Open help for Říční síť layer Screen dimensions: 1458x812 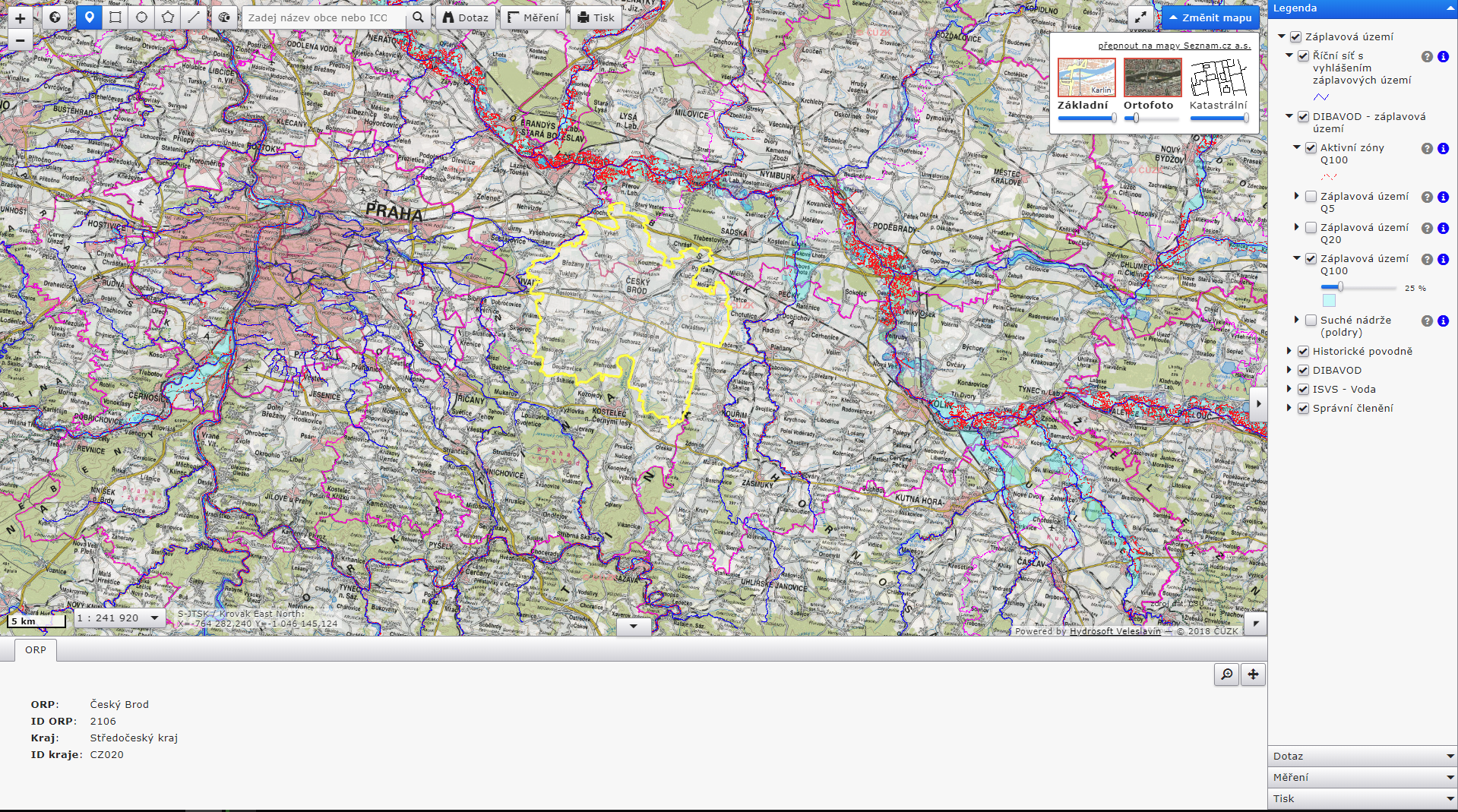click(x=1427, y=56)
